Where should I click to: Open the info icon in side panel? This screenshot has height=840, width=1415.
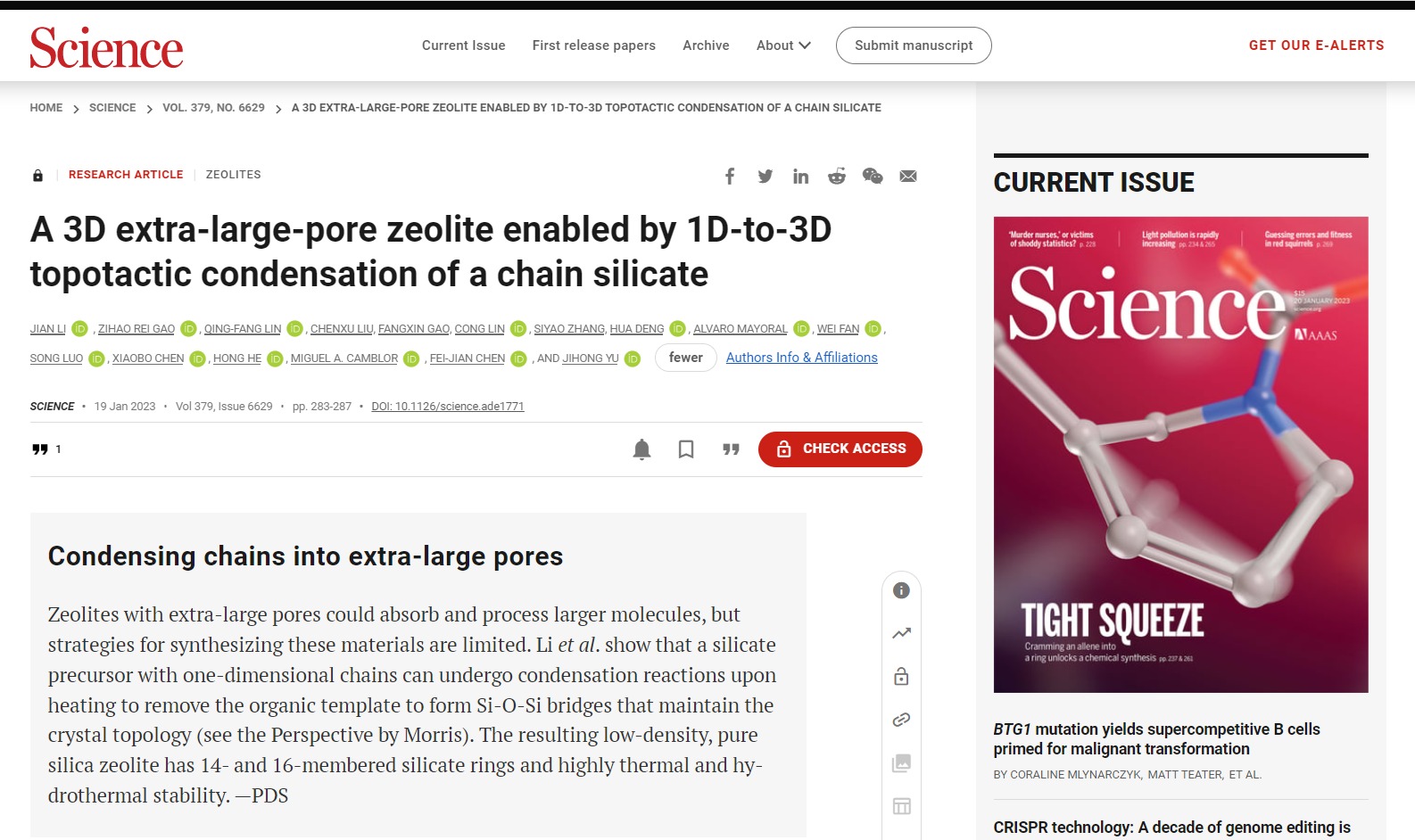click(901, 590)
